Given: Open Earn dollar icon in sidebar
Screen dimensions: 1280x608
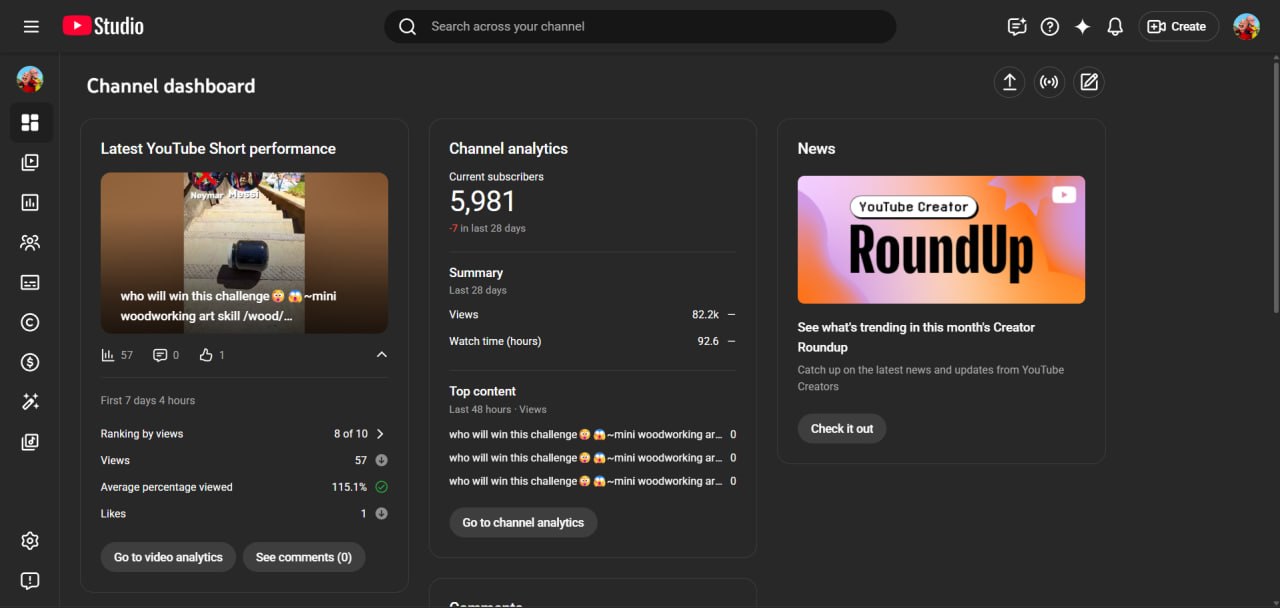Looking at the screenshot, I should click(30, 362).
